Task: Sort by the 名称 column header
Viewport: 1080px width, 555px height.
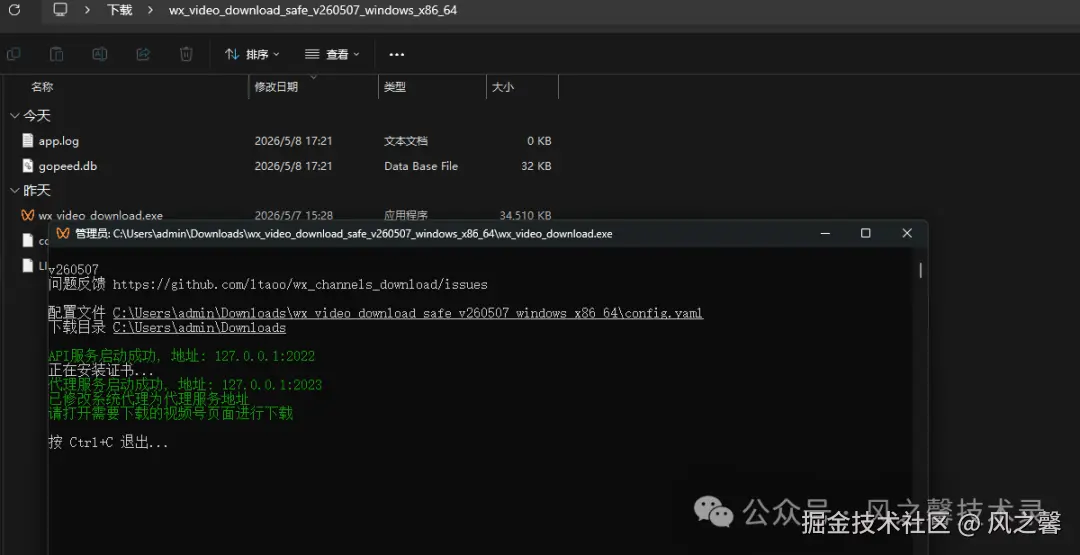Action: (x=42, y=87)
